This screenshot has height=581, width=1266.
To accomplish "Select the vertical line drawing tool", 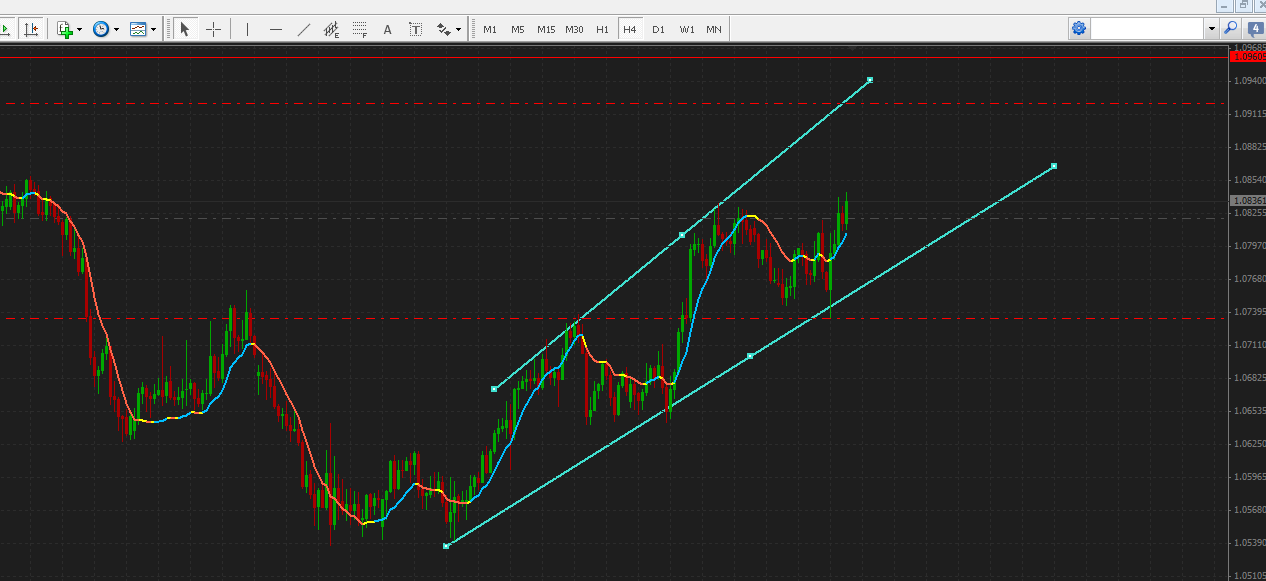I will [247, 29].
